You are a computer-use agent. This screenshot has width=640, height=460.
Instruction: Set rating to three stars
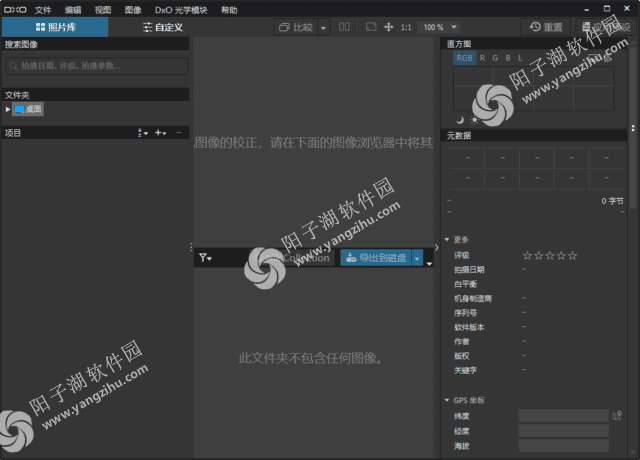[550, 256]
